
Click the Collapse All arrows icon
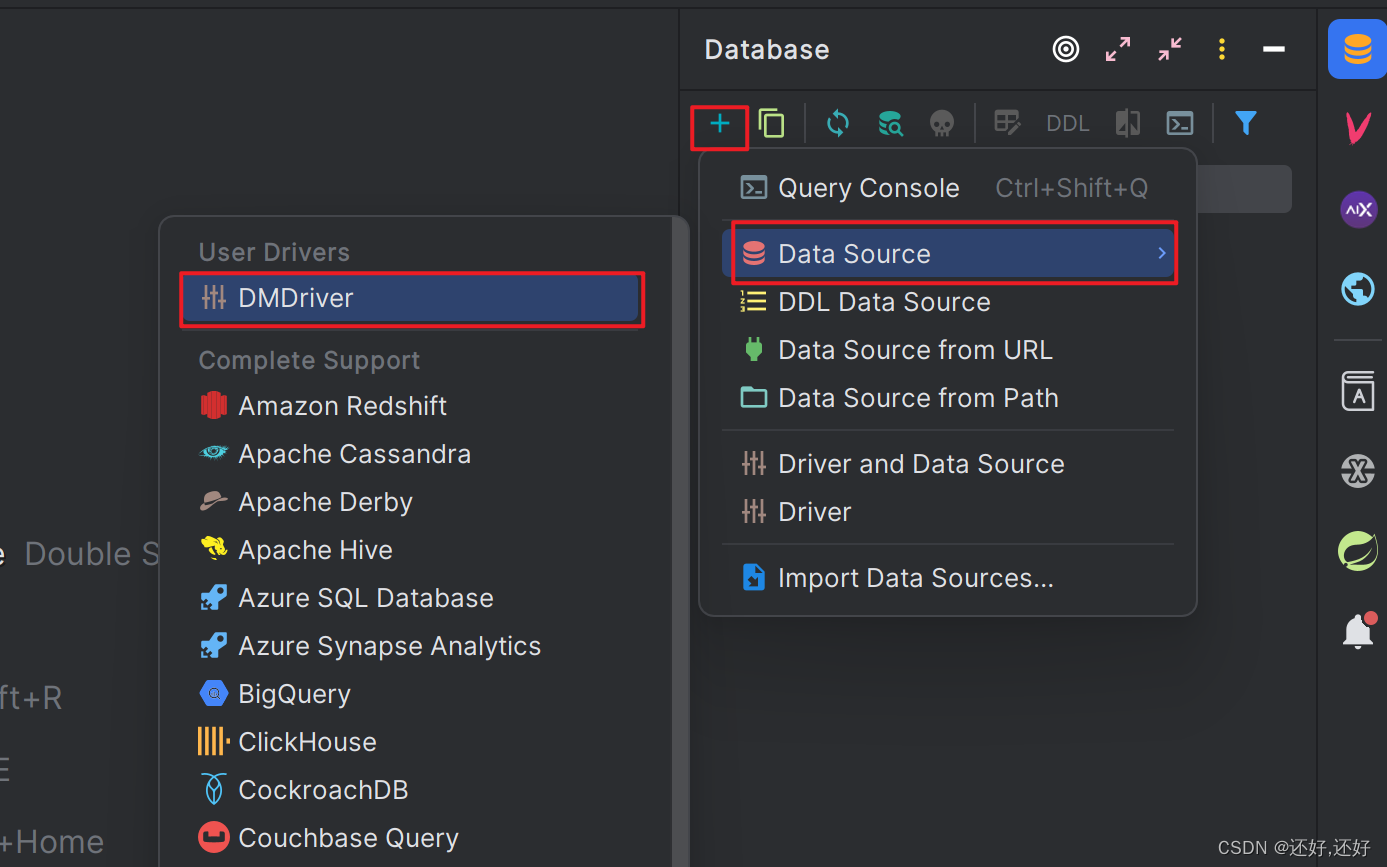[1170, 49]
